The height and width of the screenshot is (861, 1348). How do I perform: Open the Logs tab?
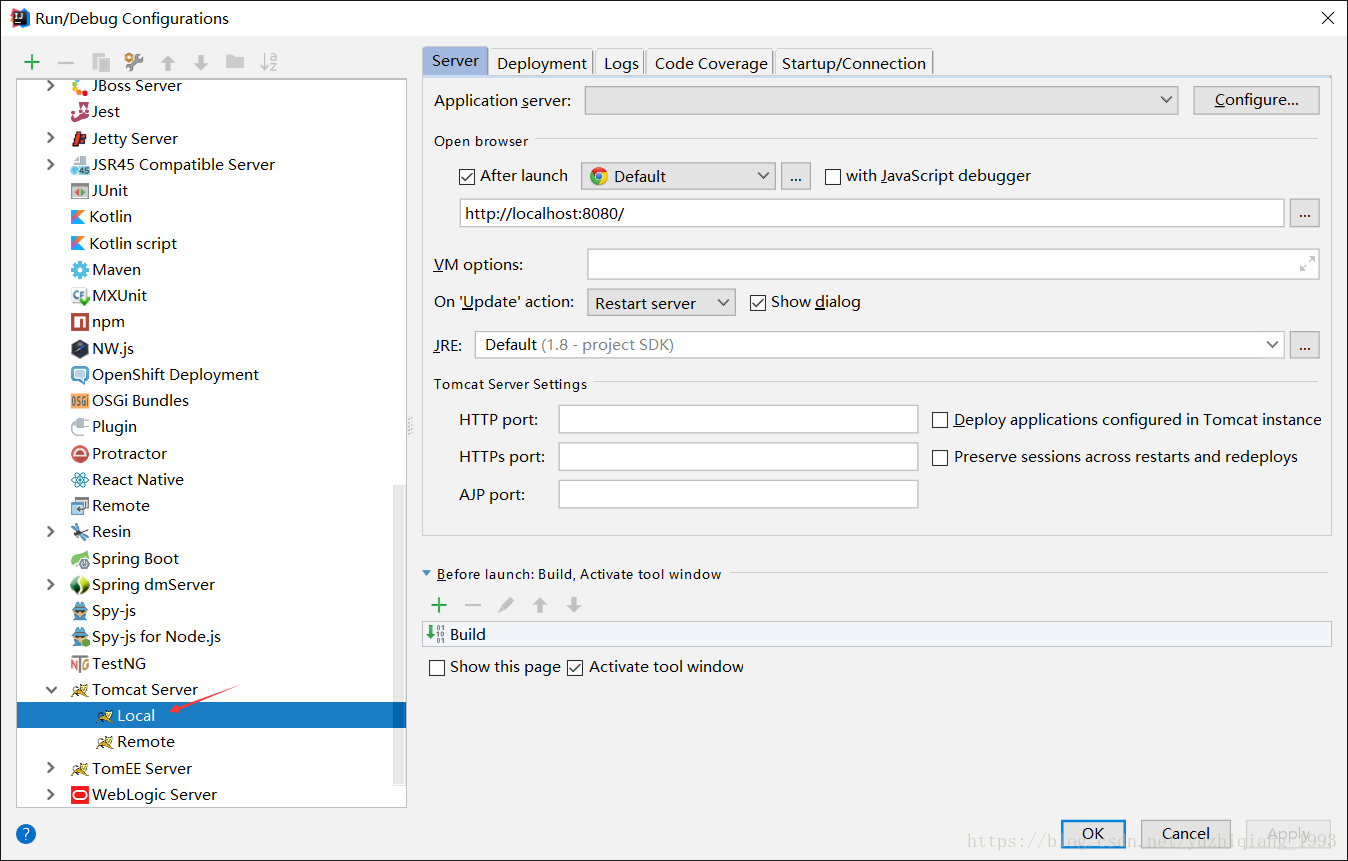[x=621, y=63]
